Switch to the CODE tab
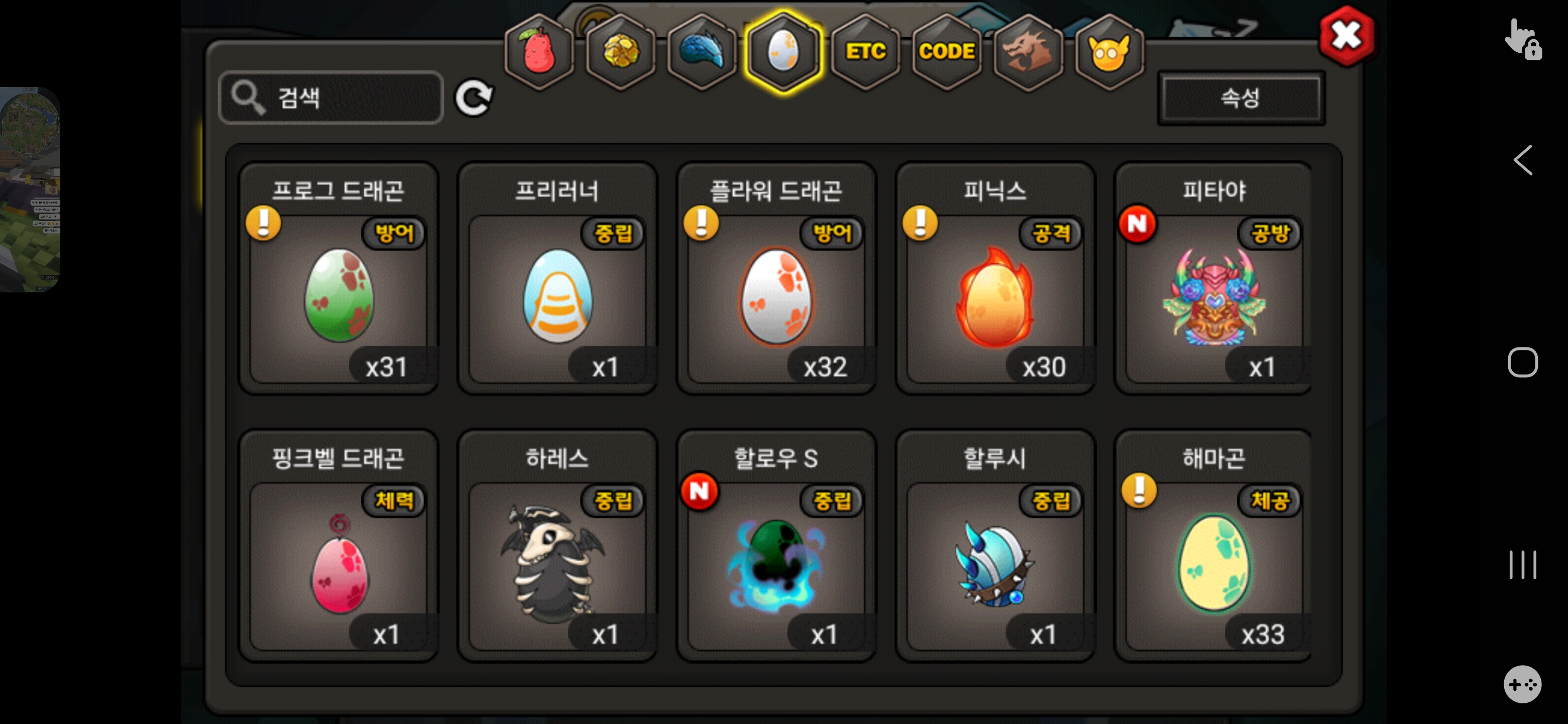 (x=946, y=51)
